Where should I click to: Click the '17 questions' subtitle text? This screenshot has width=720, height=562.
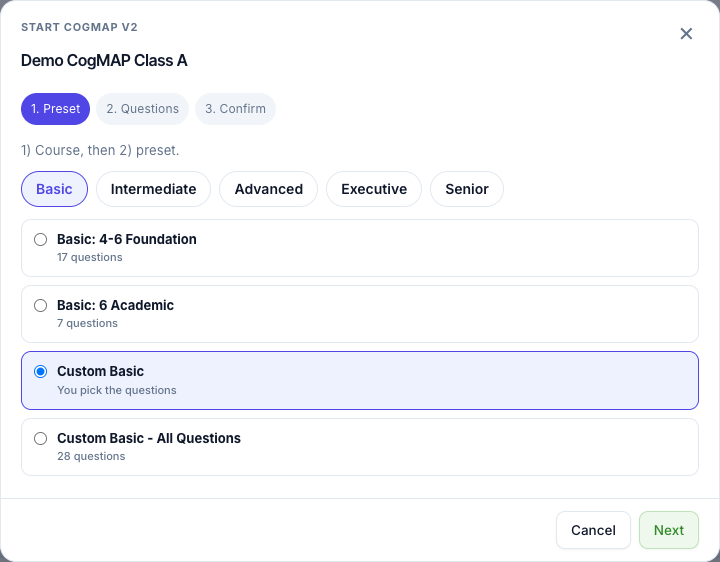click(x=90, y=257)
